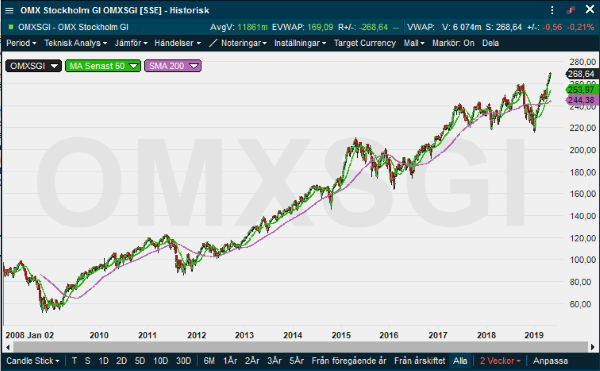Open the 2 Veckor resolution dropdown
Viewport: 600px width, 371px height.
[500, 361]
